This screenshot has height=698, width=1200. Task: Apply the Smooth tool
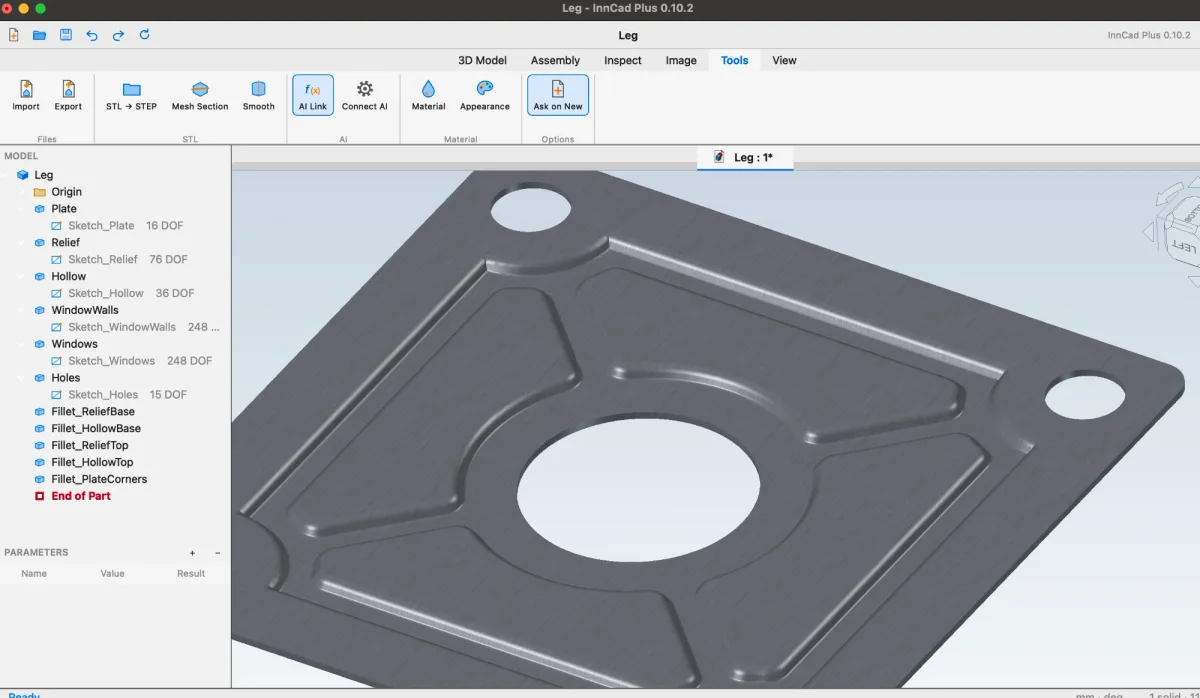point(258,96)
